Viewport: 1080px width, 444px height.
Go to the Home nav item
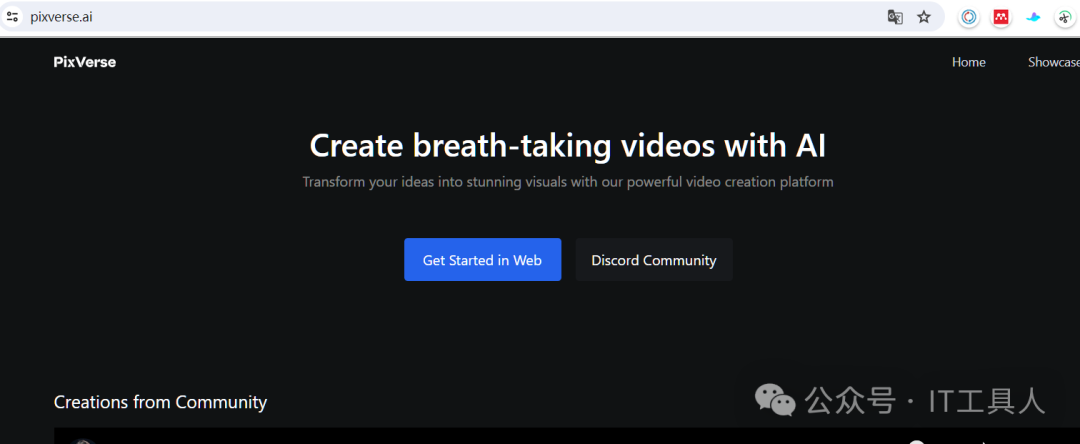(x=968, y=62)
